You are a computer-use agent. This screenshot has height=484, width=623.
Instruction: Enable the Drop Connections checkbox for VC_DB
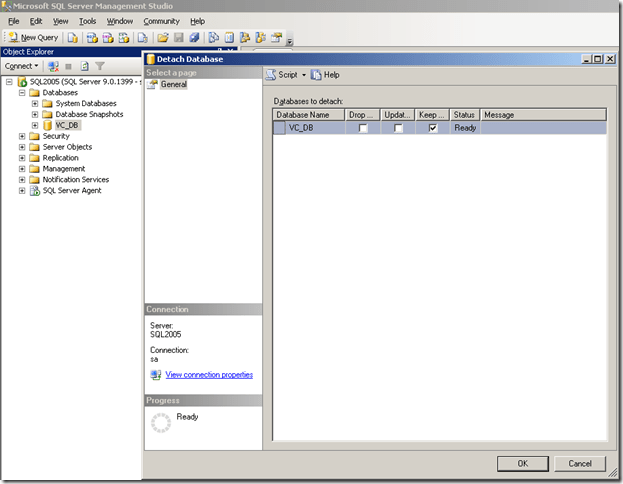pos(363,128)
